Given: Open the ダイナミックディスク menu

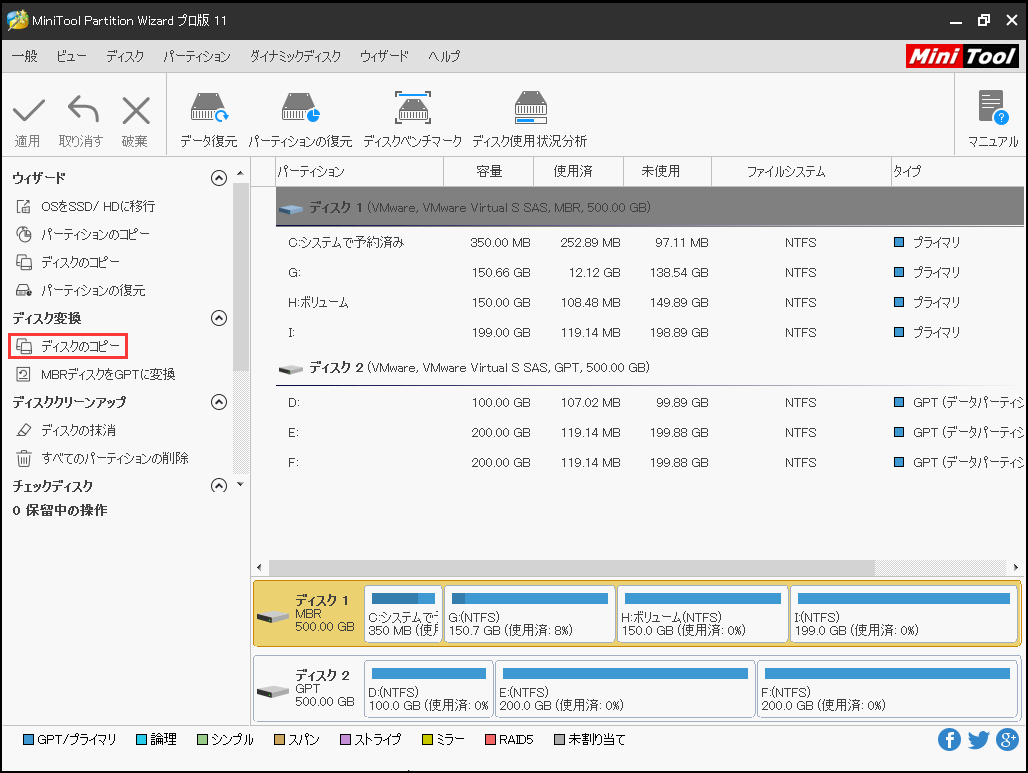Looking at the screenshot, I should coord(295,56).
